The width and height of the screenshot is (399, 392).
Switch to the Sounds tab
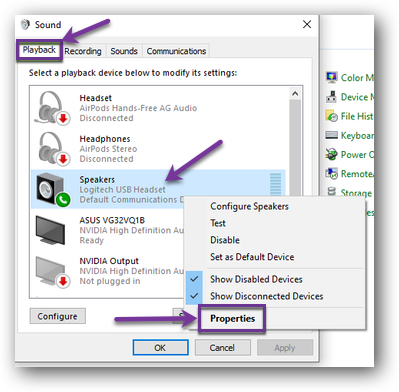coord(124,51)
